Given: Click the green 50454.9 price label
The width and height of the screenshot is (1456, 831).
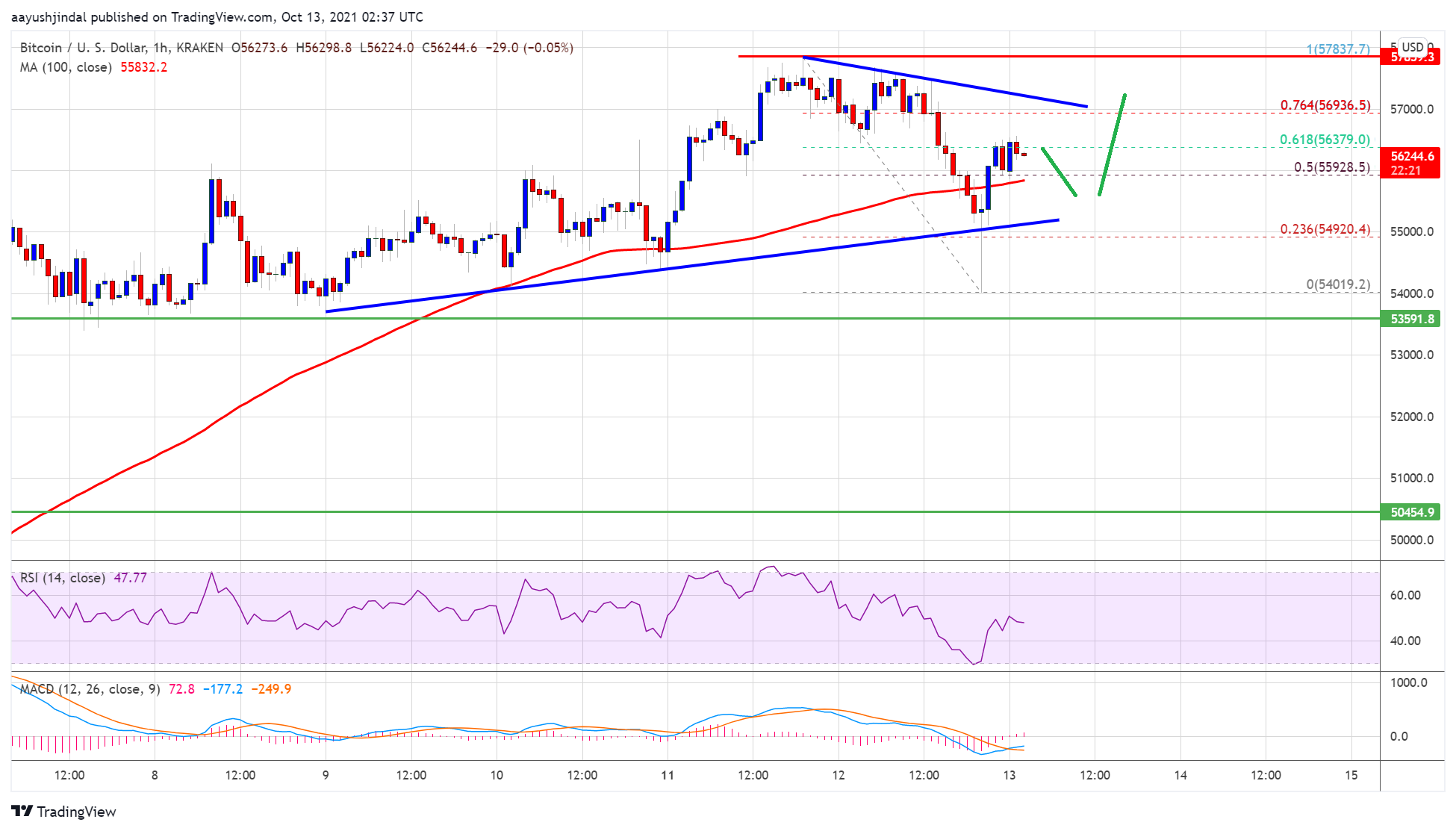Looking at the screenshot, I should (1412, 512).
